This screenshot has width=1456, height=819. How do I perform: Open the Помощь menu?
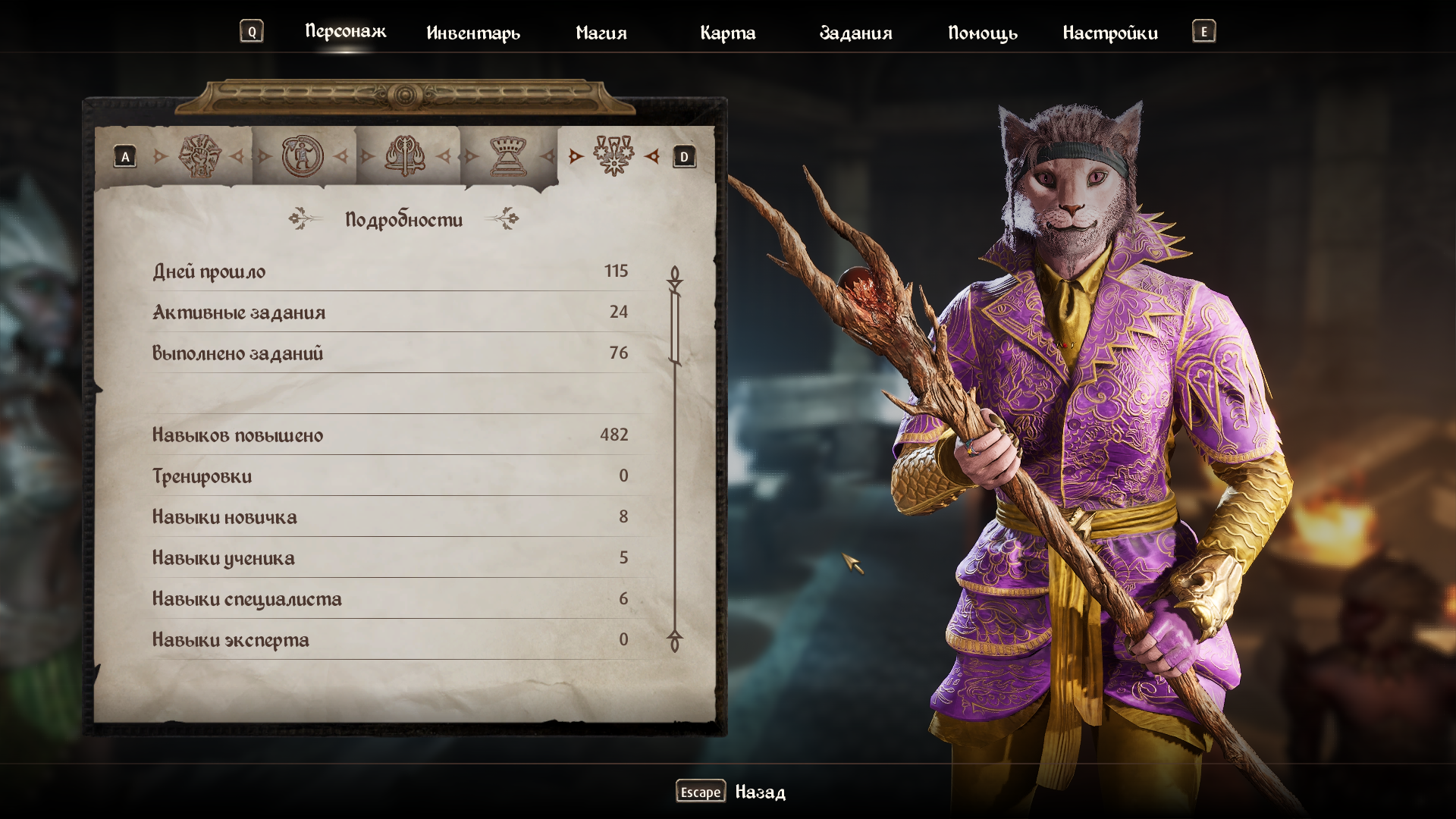983,33
